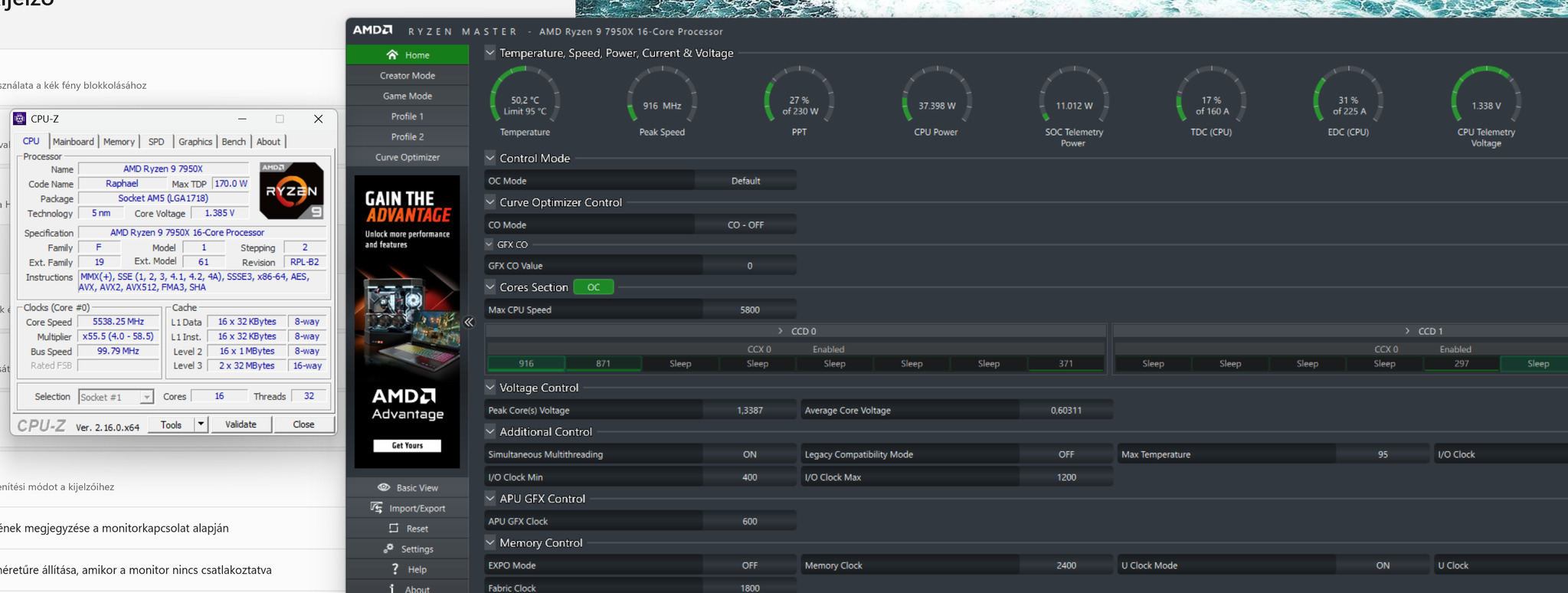Toggle Legacy Compatibility Mode OFF value
Image resolution: width=1568 pixels, height=593 pixels.
1066,454
